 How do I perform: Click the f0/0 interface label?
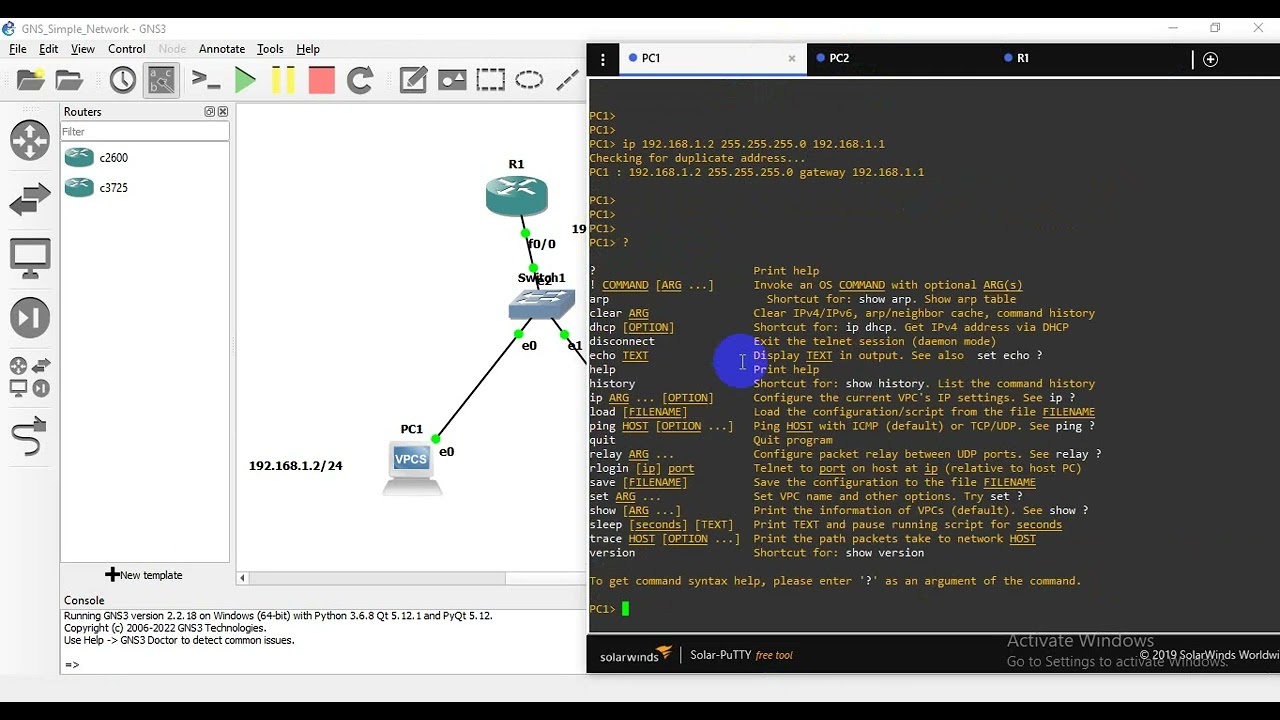pos(541,244)
